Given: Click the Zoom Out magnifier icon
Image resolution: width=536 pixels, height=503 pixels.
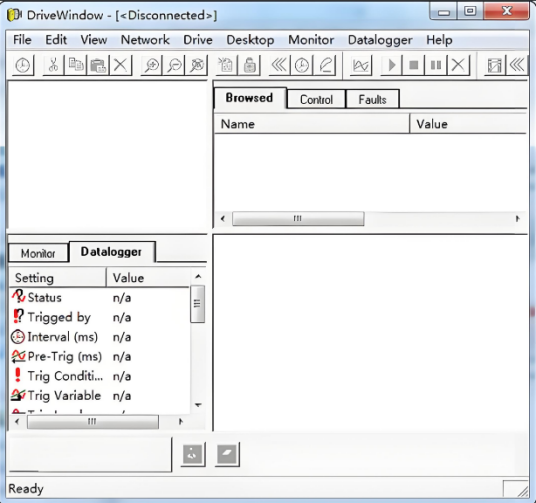Looking at the screenshot, I should (174, 65).
